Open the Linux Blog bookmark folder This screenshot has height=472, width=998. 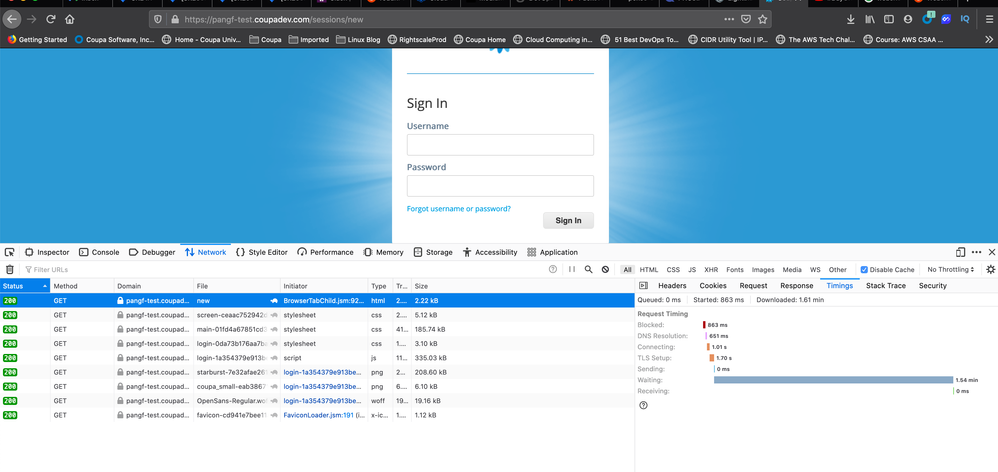click(x=358, y=39)
